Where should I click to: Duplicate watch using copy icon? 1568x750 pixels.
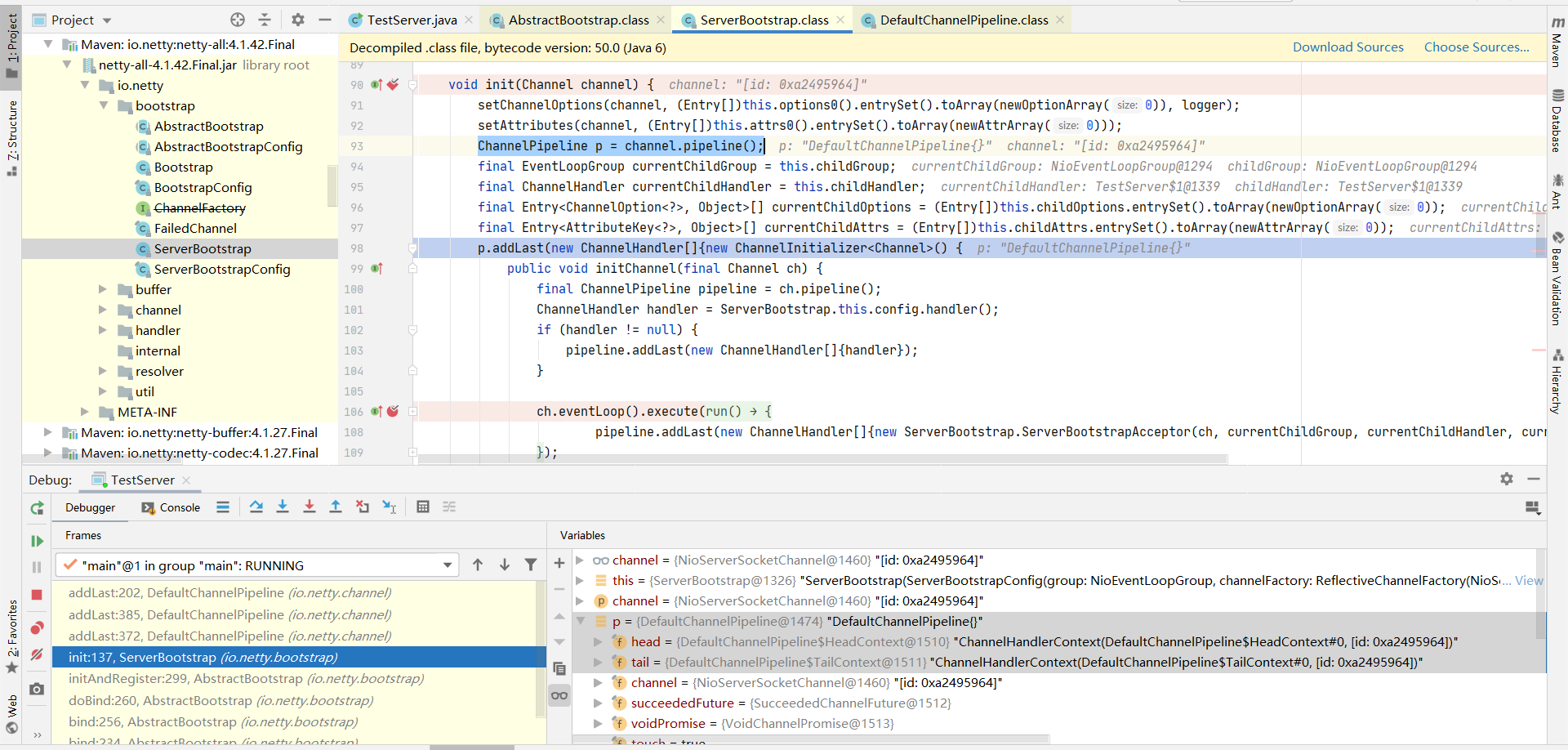click(559, 668)
